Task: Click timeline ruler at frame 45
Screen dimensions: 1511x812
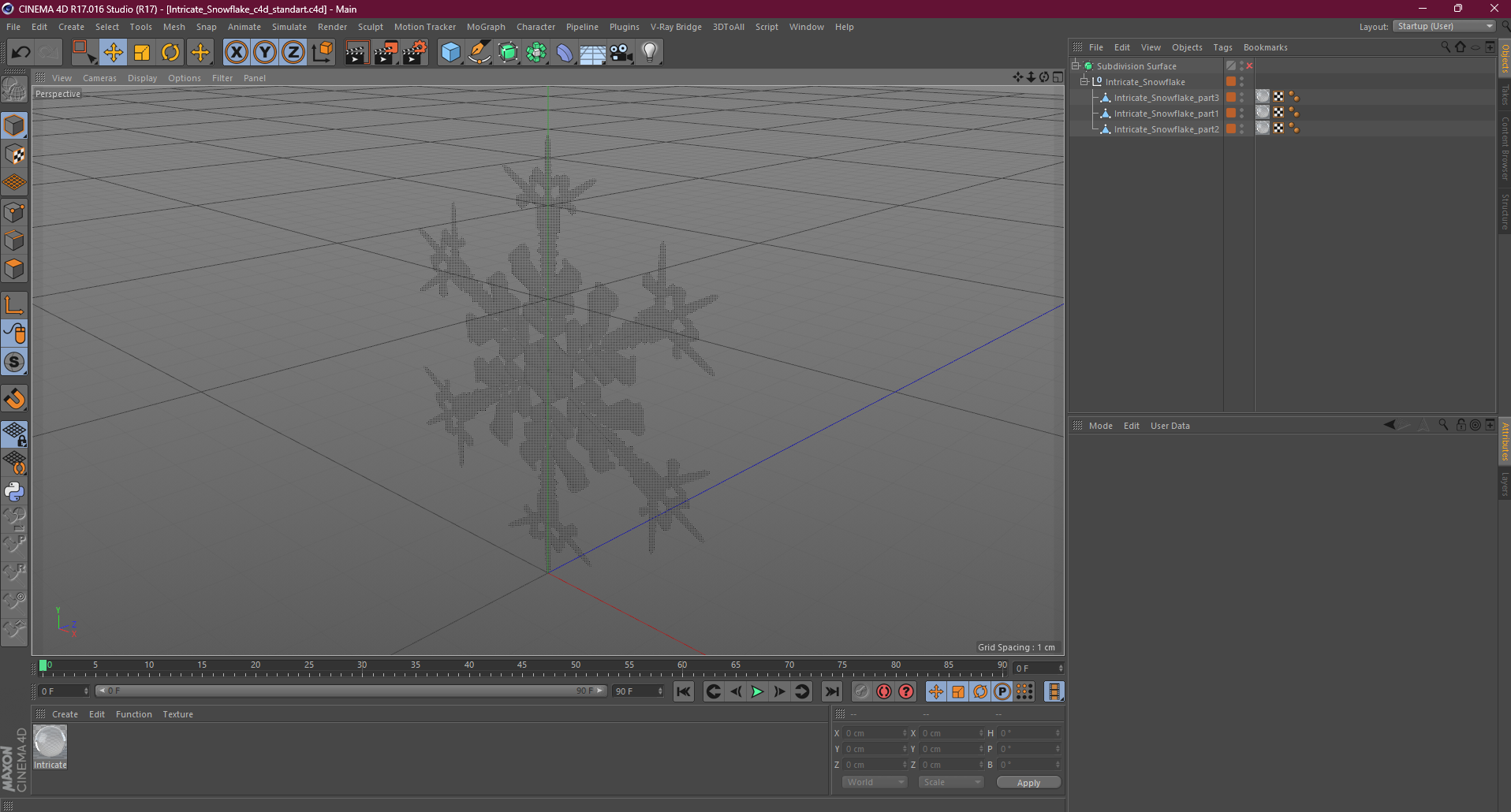Action: [x=521, y=667]
